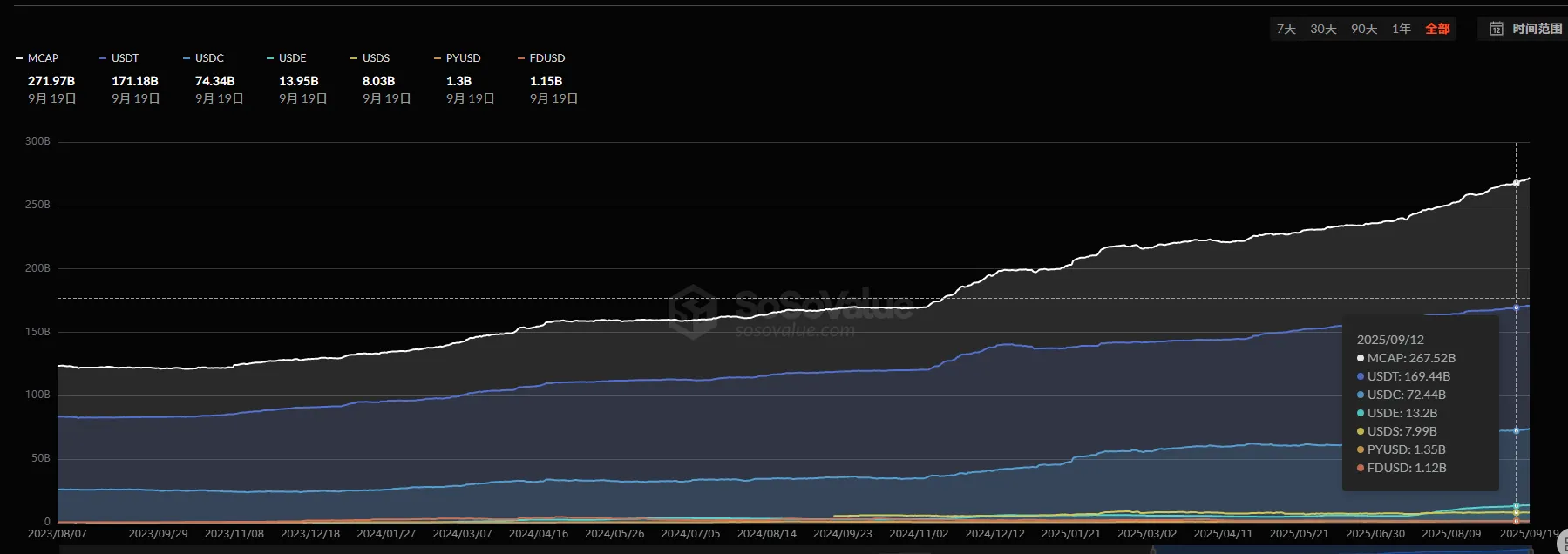Select the 30天 time range tab

1323,29
